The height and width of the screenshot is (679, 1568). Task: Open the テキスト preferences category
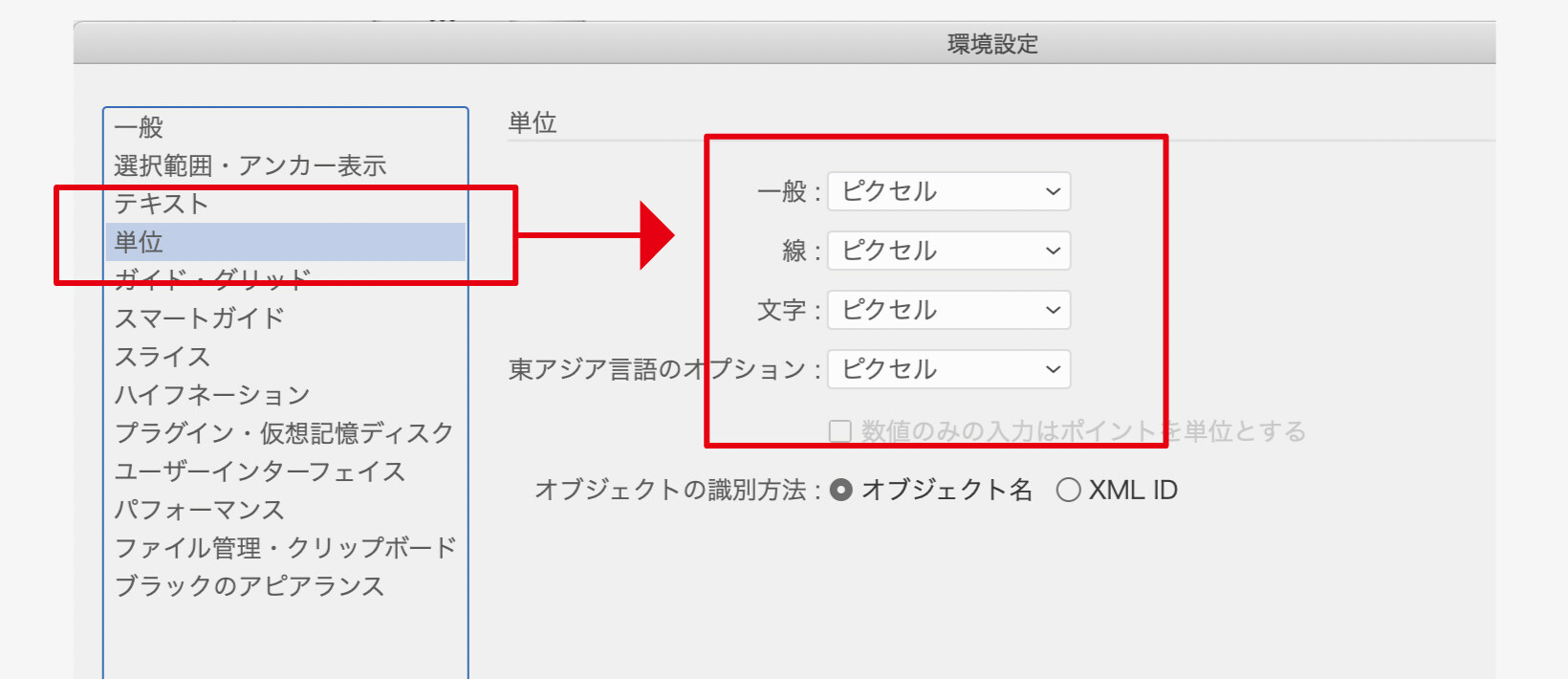(162, 204)
